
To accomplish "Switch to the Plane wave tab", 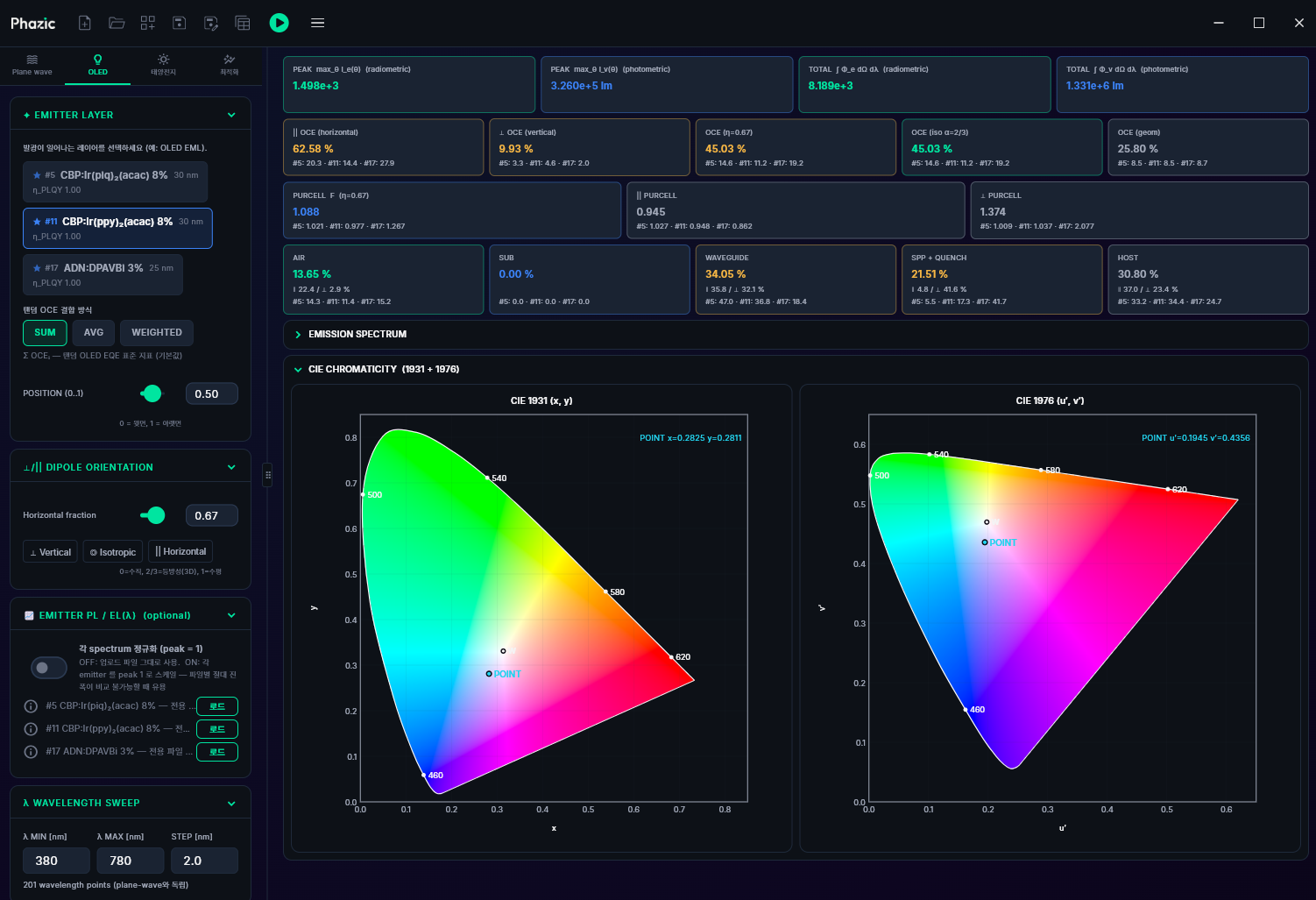I will 32,66.
